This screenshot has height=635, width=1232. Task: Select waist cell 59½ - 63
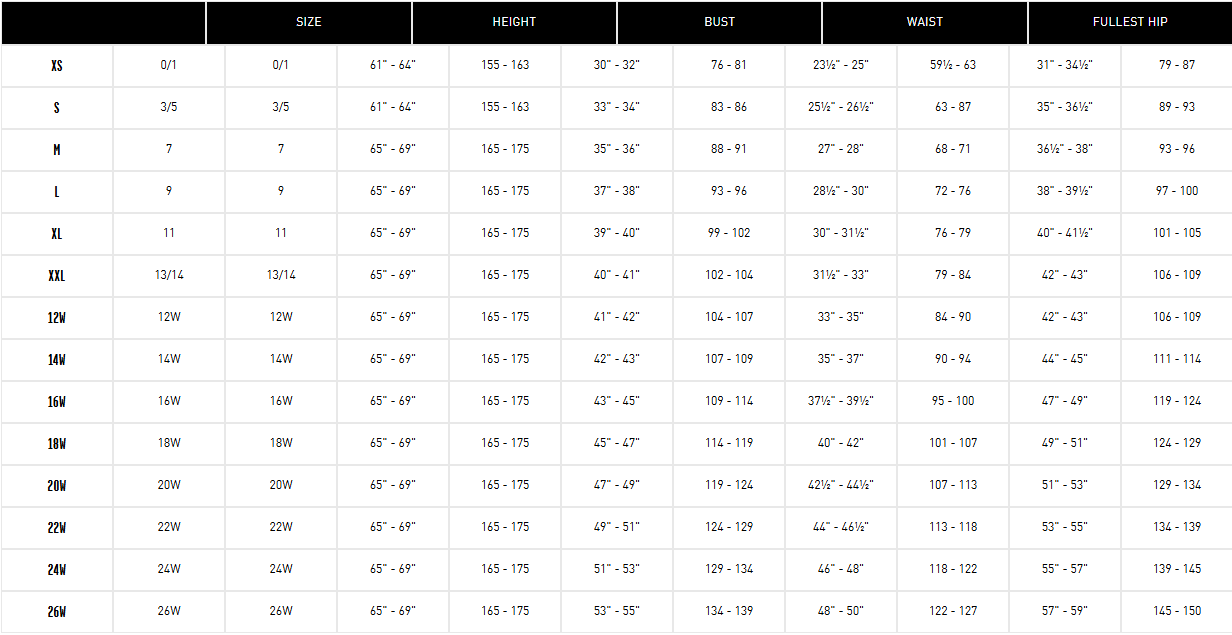pyautogui.click(x=953, y=65)
